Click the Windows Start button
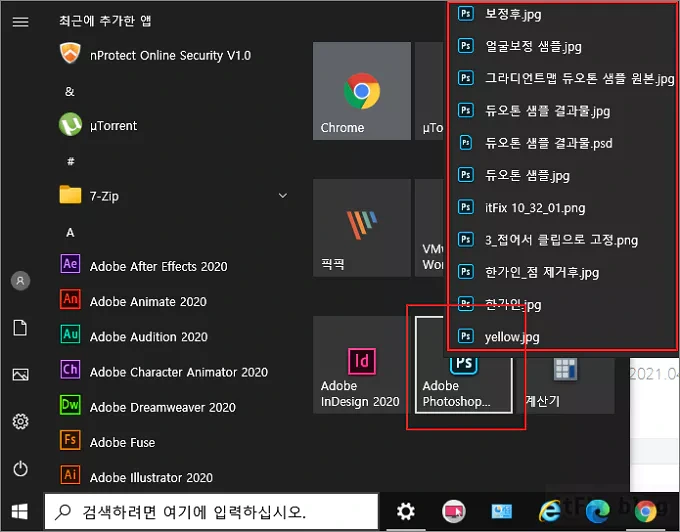680x532 pixels. tap(20, 512)
